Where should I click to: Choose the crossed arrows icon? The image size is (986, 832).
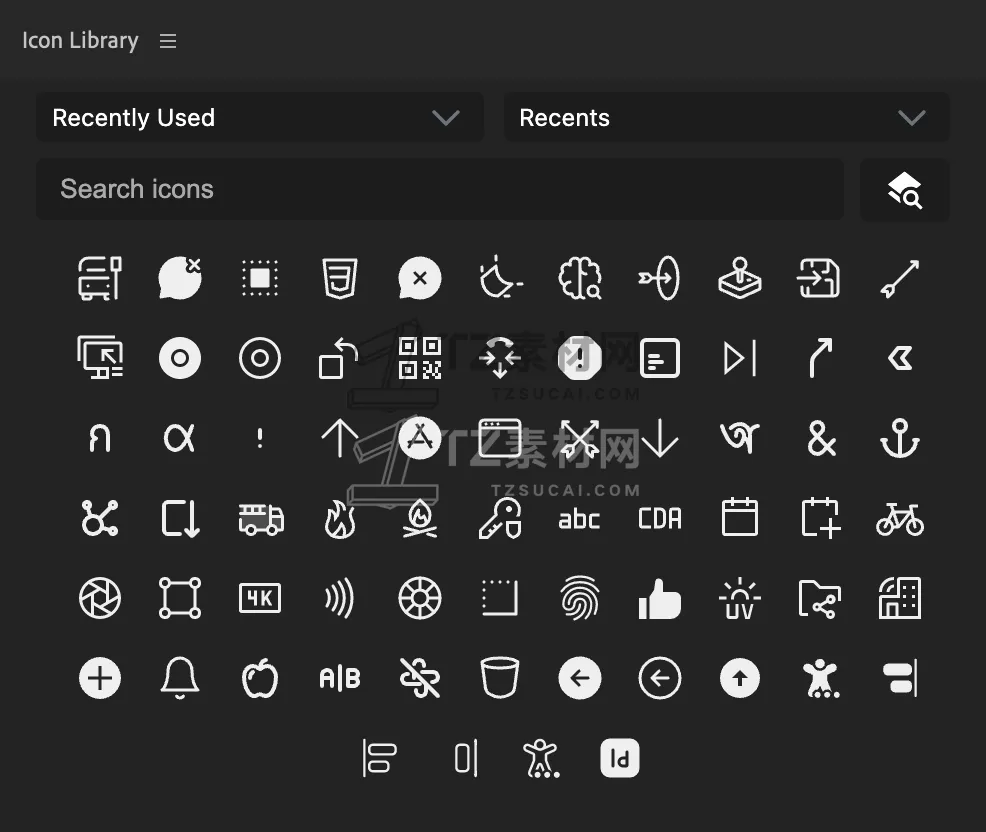click(580, 438)
